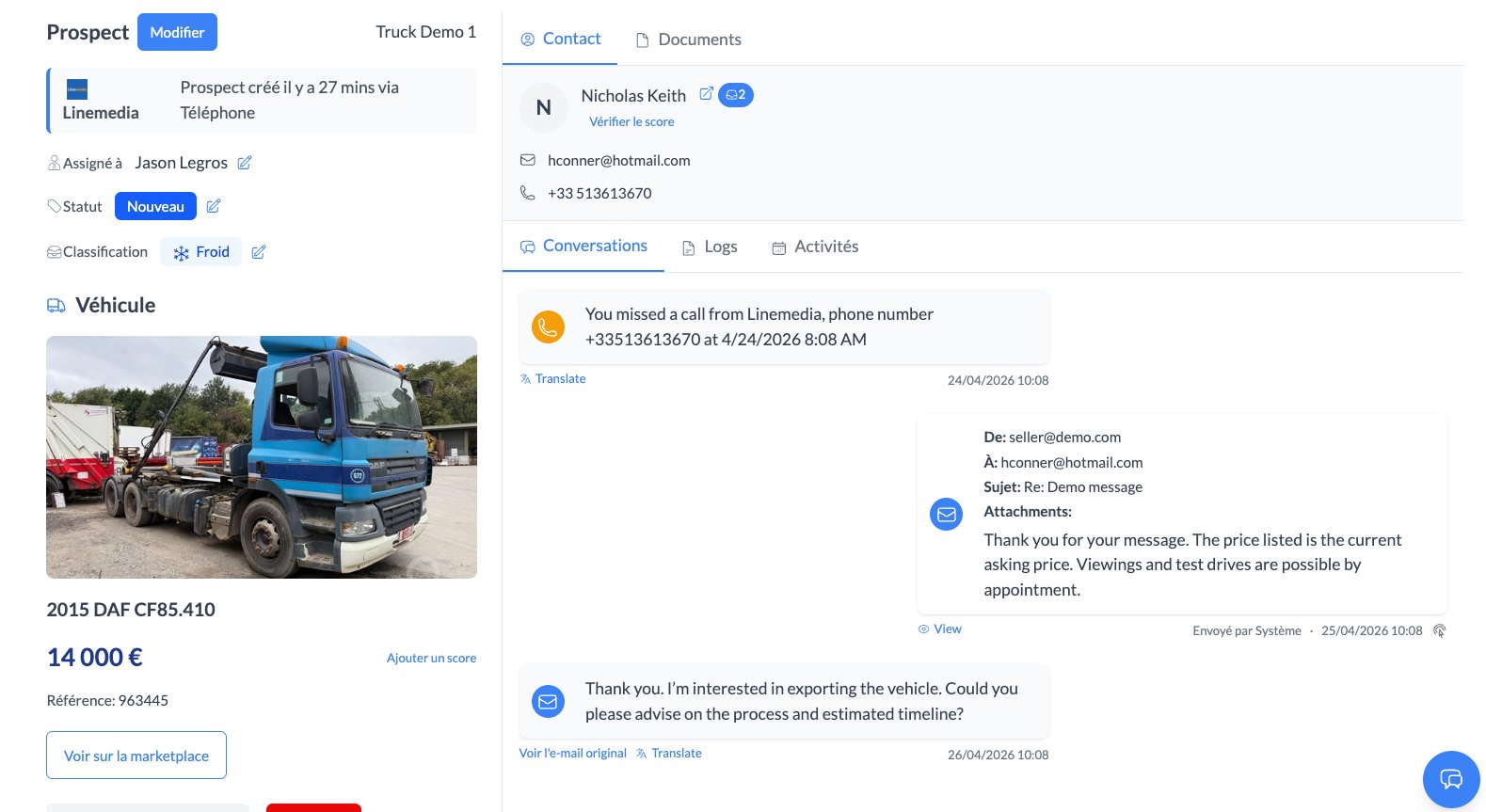
Task: Click the blue badge showing 2 messages
Action: coord(736,95)
